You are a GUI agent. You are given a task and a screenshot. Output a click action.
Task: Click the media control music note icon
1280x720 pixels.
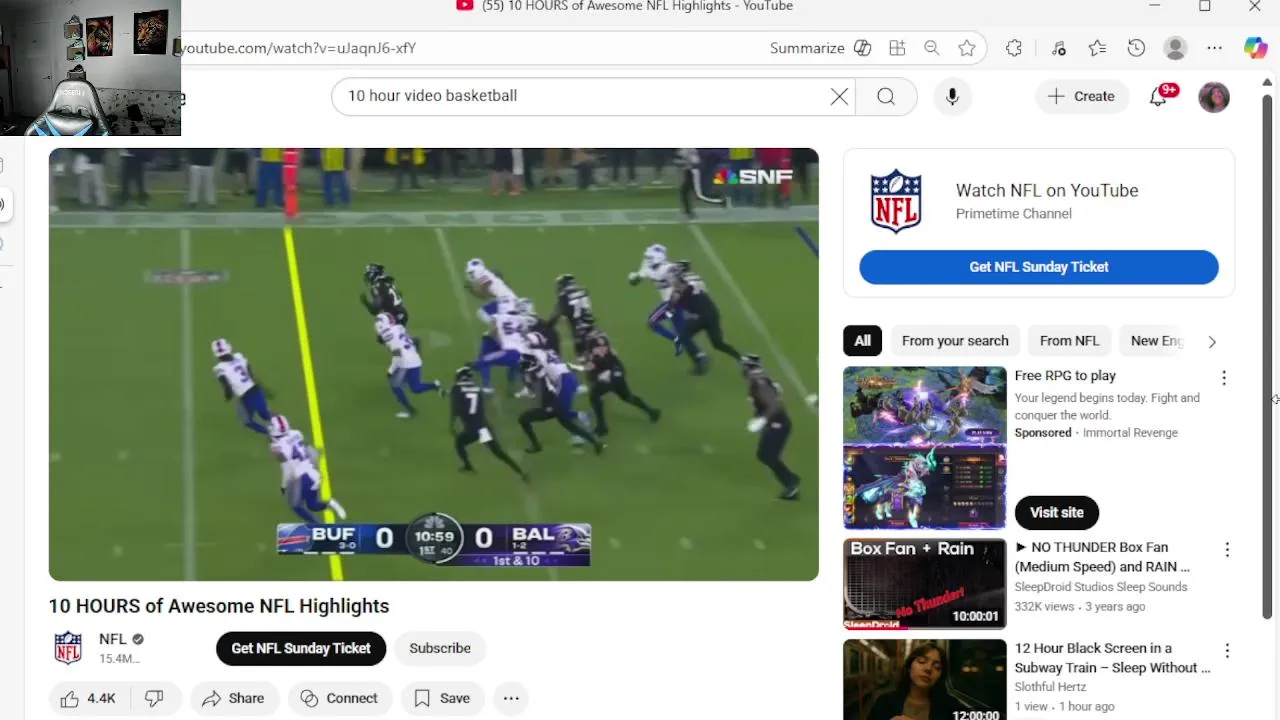1059,48
